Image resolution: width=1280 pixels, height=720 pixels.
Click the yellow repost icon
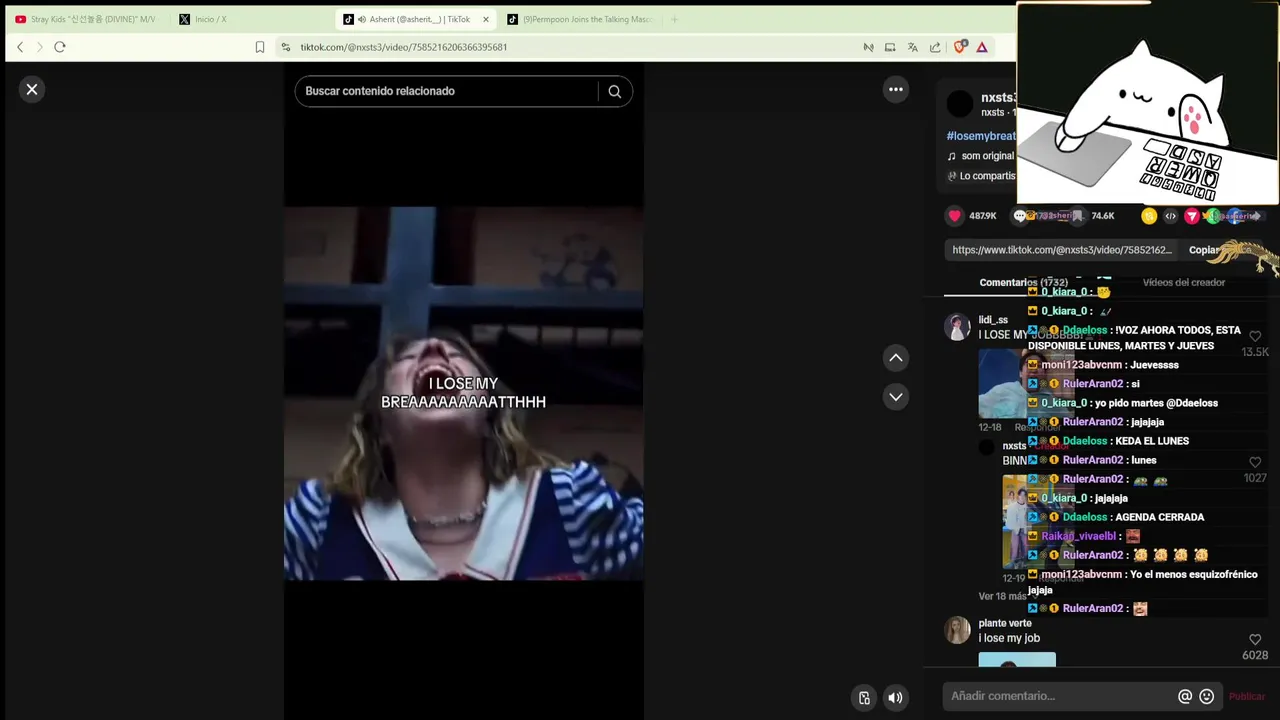tap(1149, 216)
